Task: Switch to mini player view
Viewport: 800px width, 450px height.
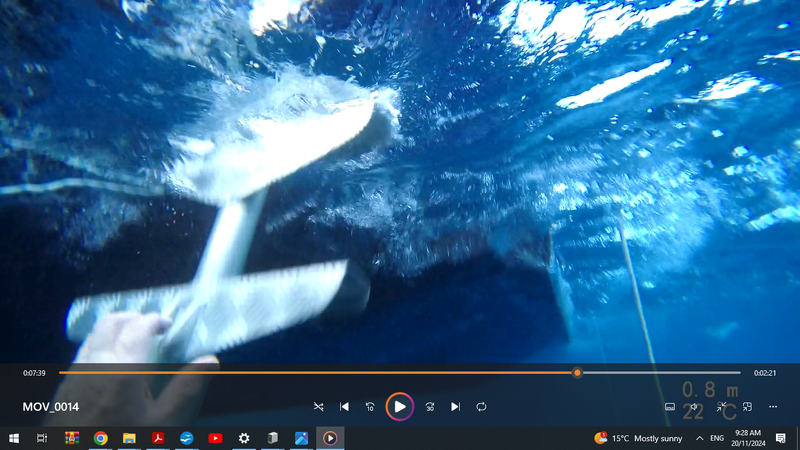Action: pos(747,407)
